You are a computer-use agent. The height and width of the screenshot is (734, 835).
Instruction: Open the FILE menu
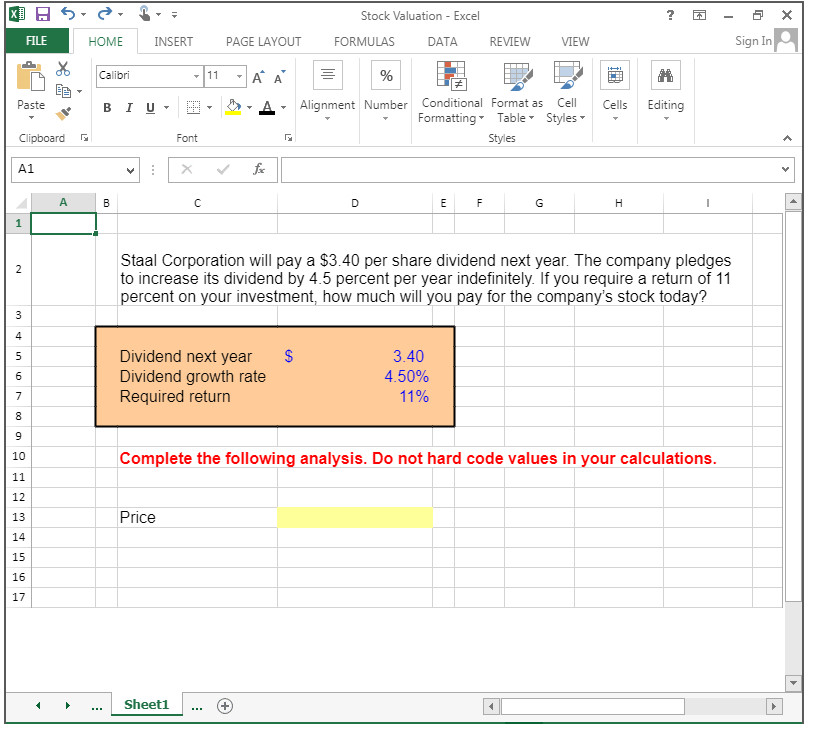[36, 41]
